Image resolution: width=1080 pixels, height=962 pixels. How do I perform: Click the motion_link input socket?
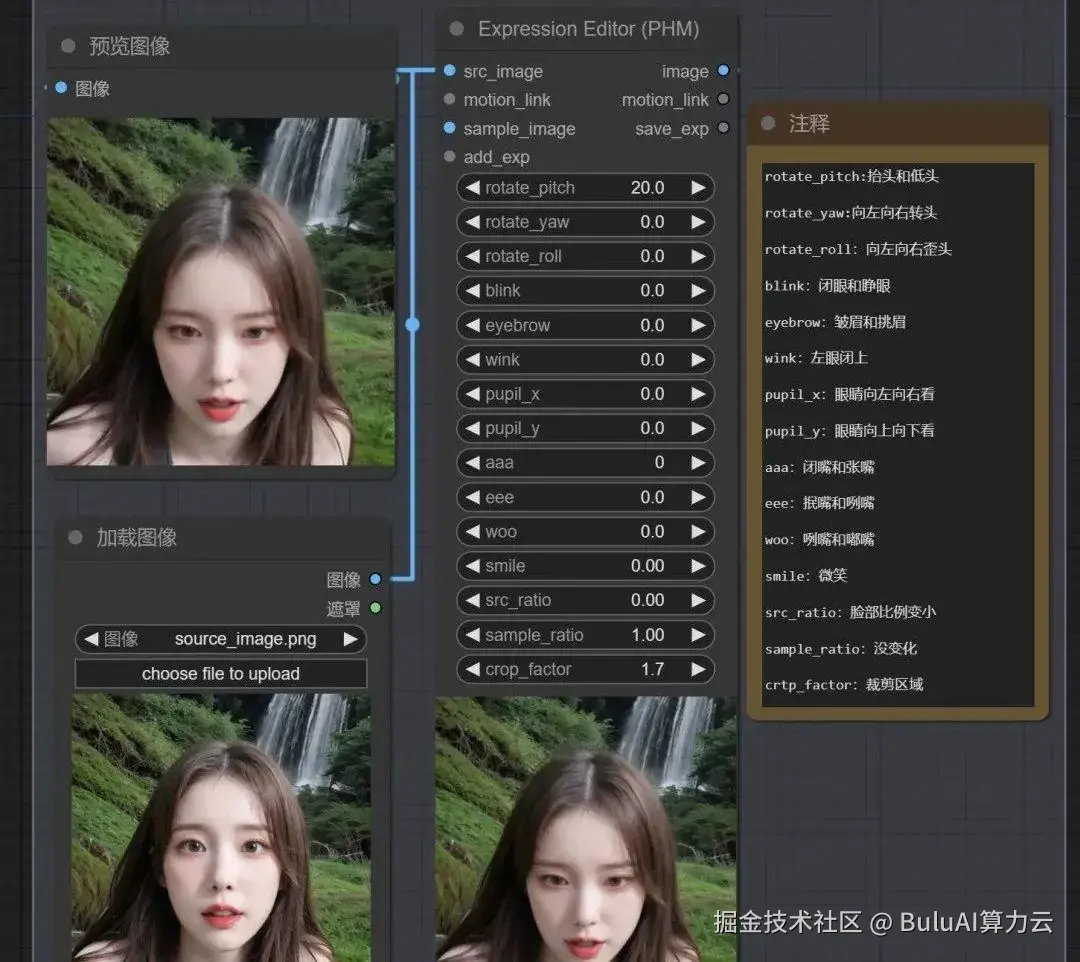pos(450,99)
